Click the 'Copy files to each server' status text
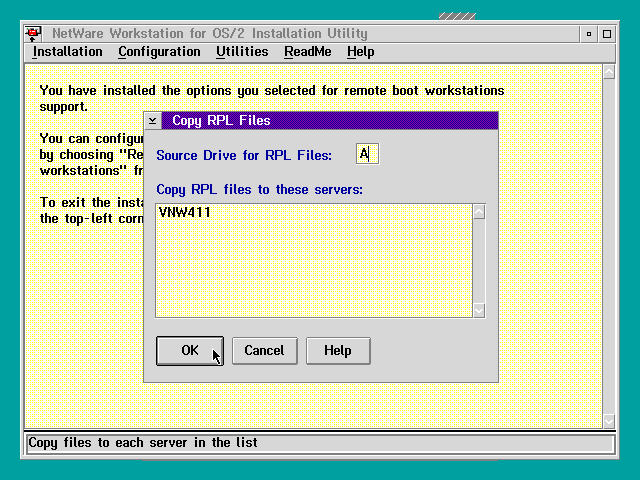640x480 pixels. 143,443
